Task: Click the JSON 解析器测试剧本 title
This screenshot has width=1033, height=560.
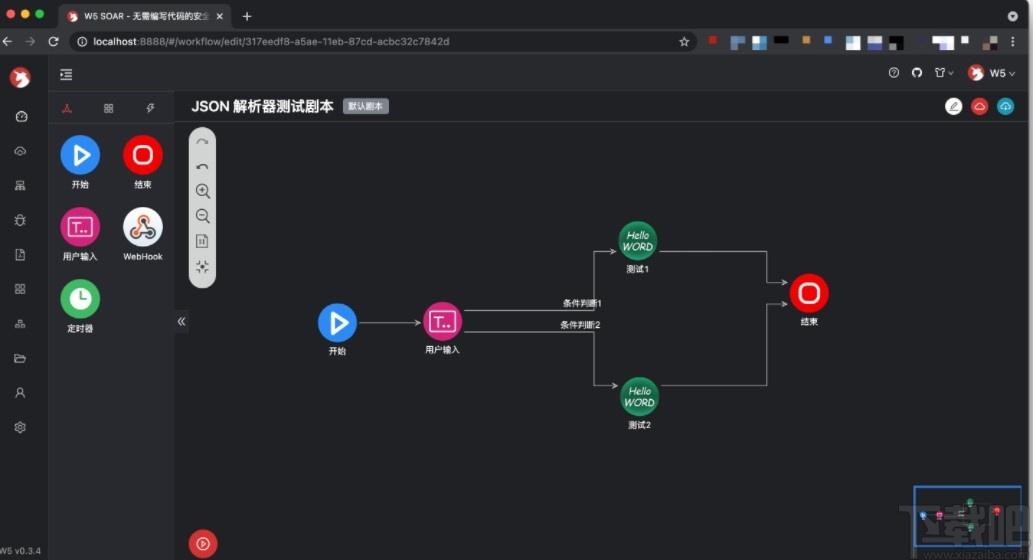Action: (x=262, y=106)
